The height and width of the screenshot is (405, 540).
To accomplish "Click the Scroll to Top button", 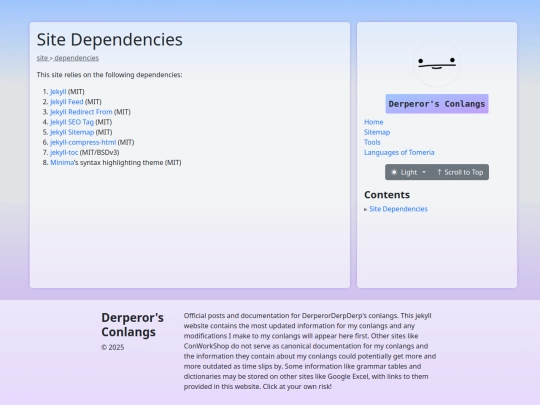I will pos(460,172).
